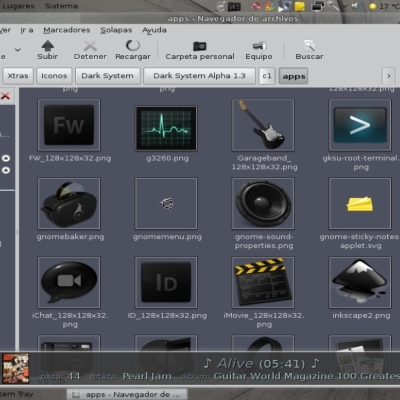
Task: Open Equipo computer location
Action: tap(259, 50)
